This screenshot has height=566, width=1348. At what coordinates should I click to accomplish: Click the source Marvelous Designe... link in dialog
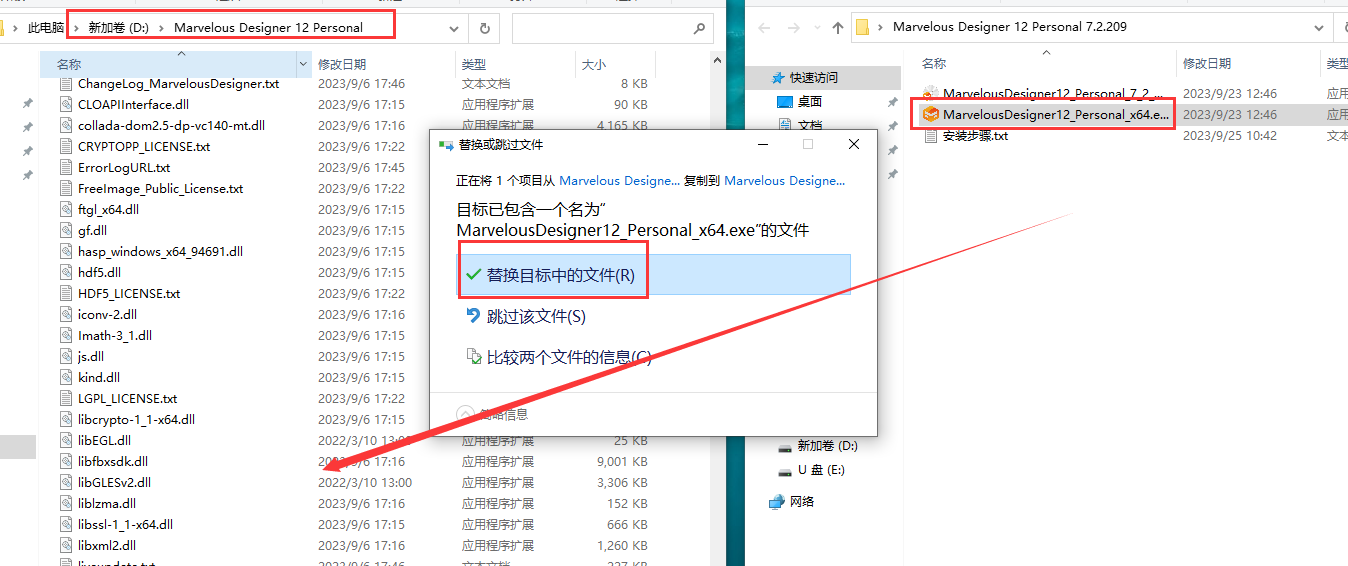pos(619,181)
